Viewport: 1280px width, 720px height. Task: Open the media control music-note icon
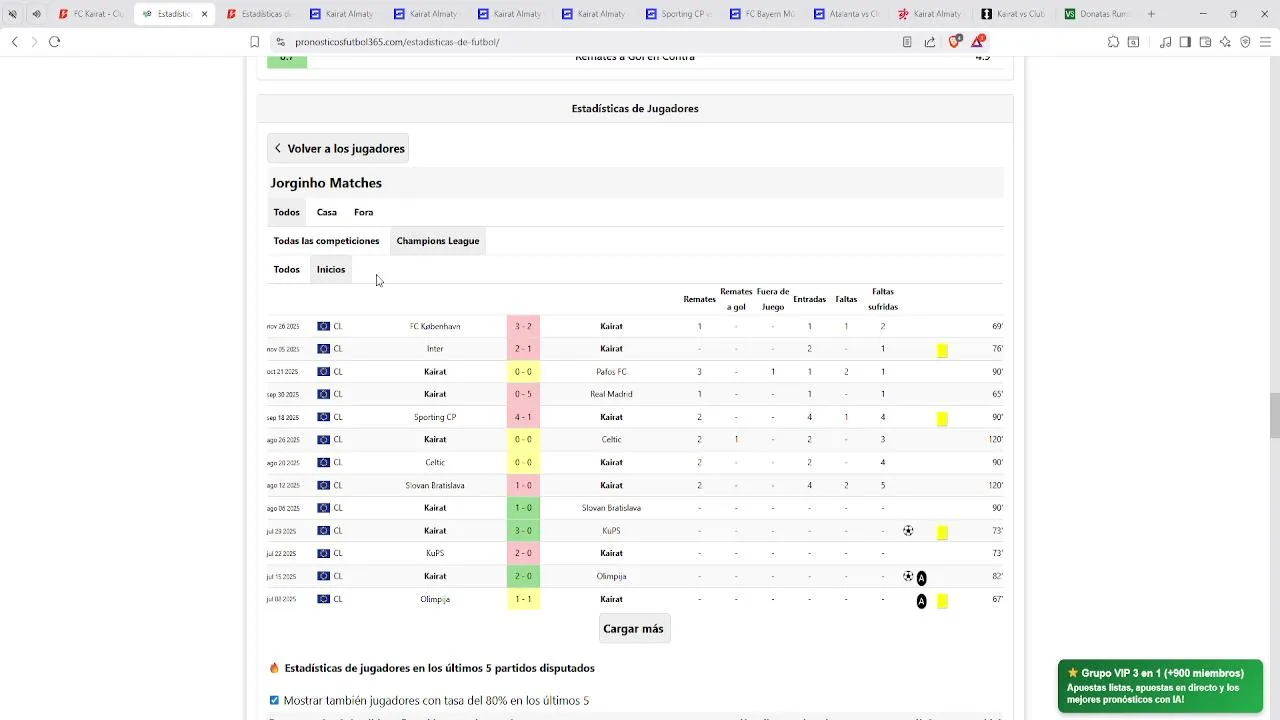tap(1165, 42)
